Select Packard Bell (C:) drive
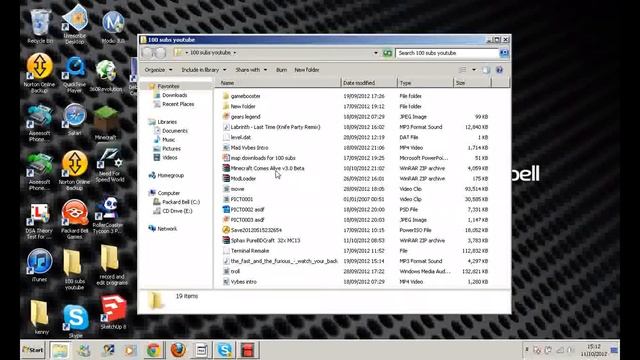Screen dimensions: 640x360 click(181, 202)
